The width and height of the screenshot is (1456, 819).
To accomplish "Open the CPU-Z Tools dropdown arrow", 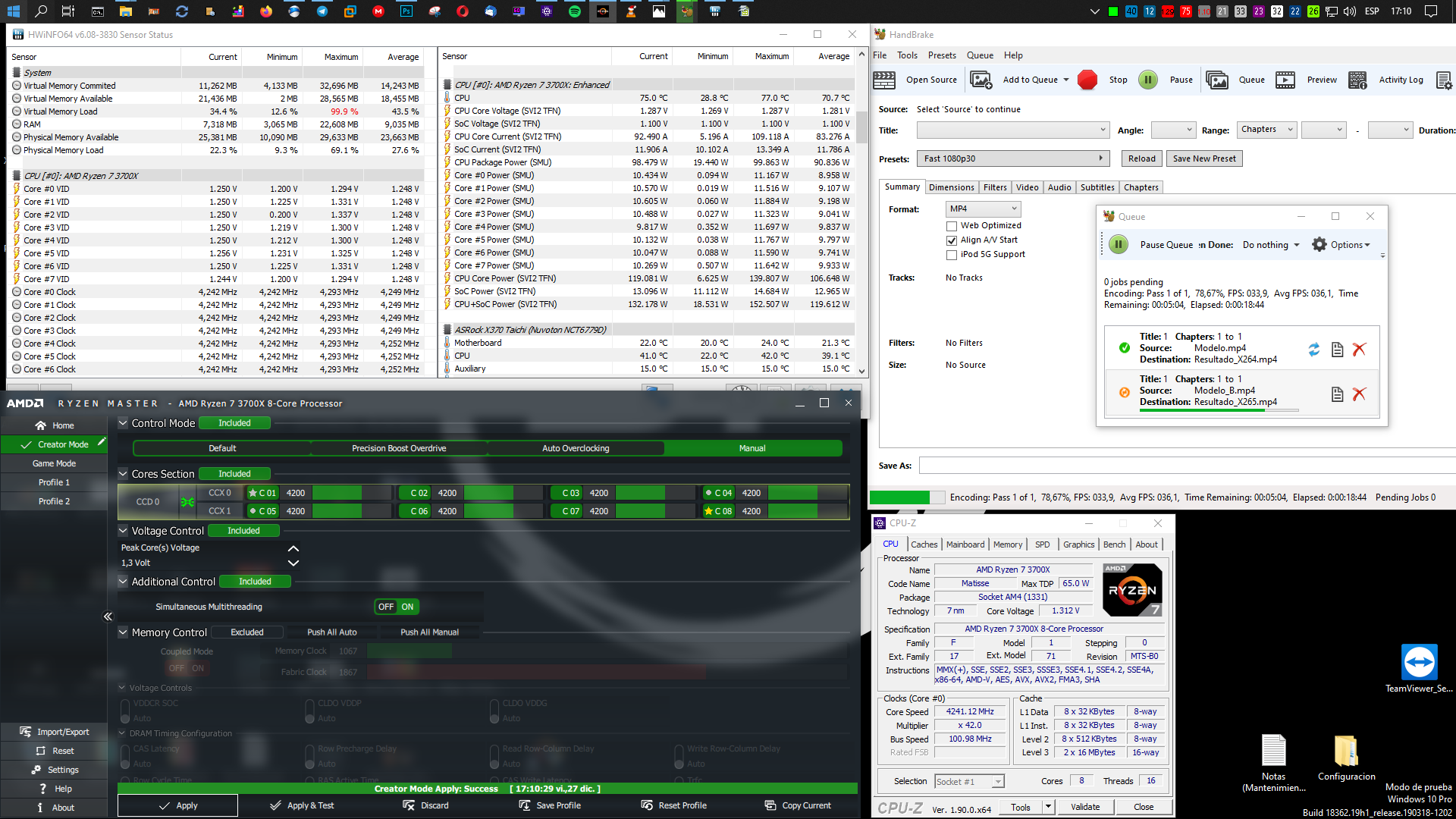I will point(1048,807).
